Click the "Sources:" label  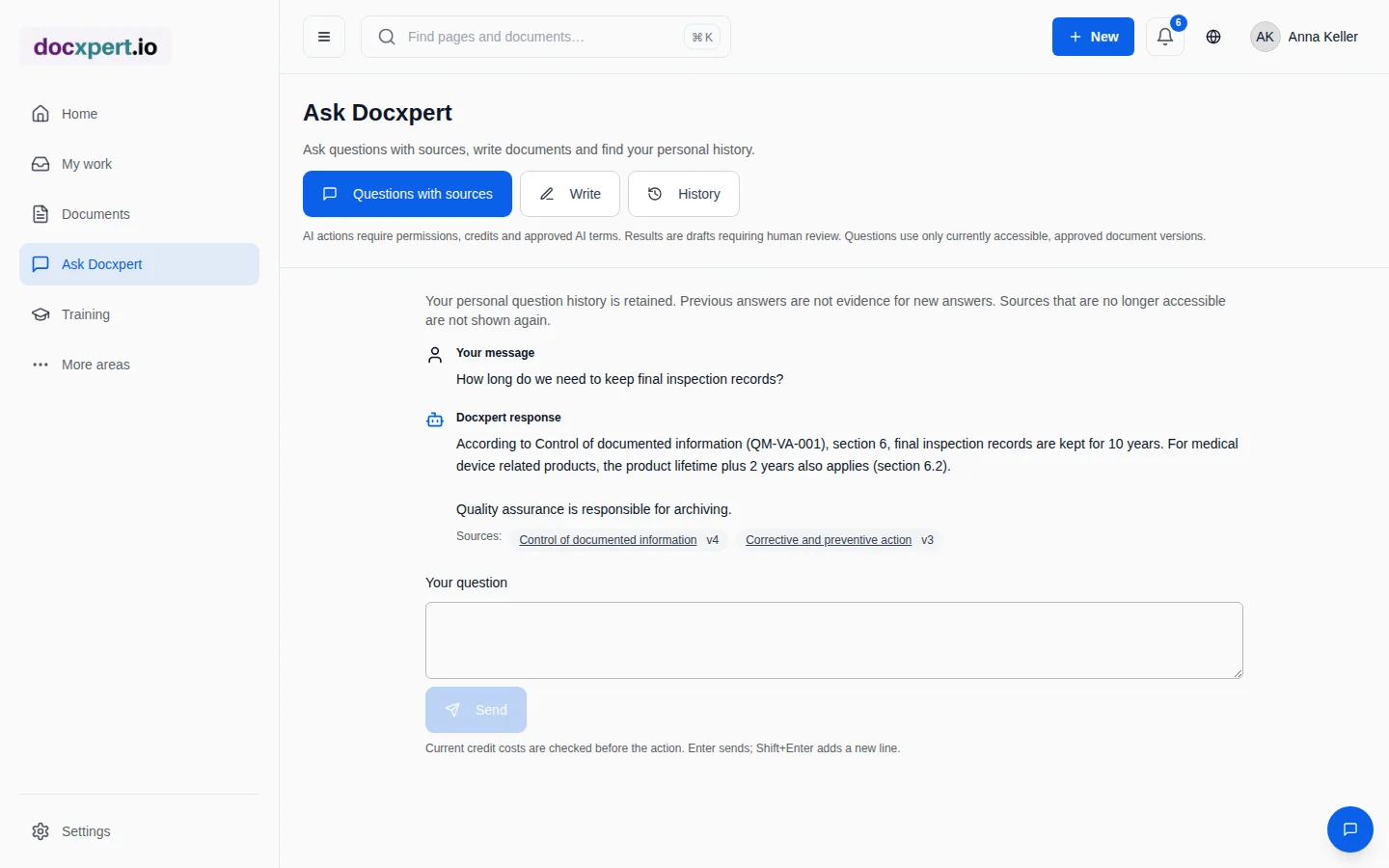478,536
